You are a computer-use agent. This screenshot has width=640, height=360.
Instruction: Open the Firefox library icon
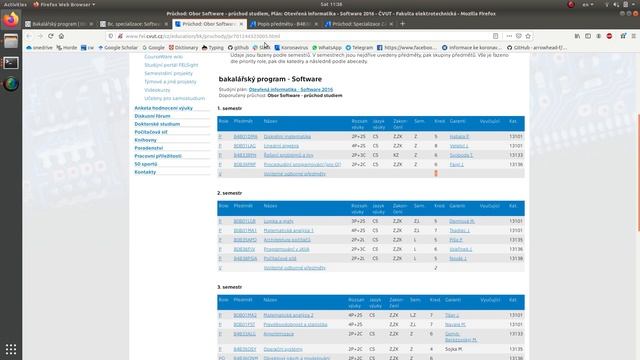577,36
